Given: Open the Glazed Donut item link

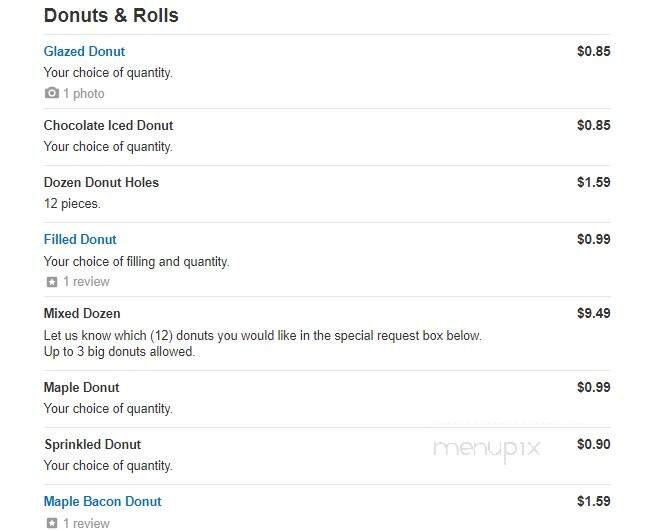Looking at the screenshot, I should click(84, 51).
